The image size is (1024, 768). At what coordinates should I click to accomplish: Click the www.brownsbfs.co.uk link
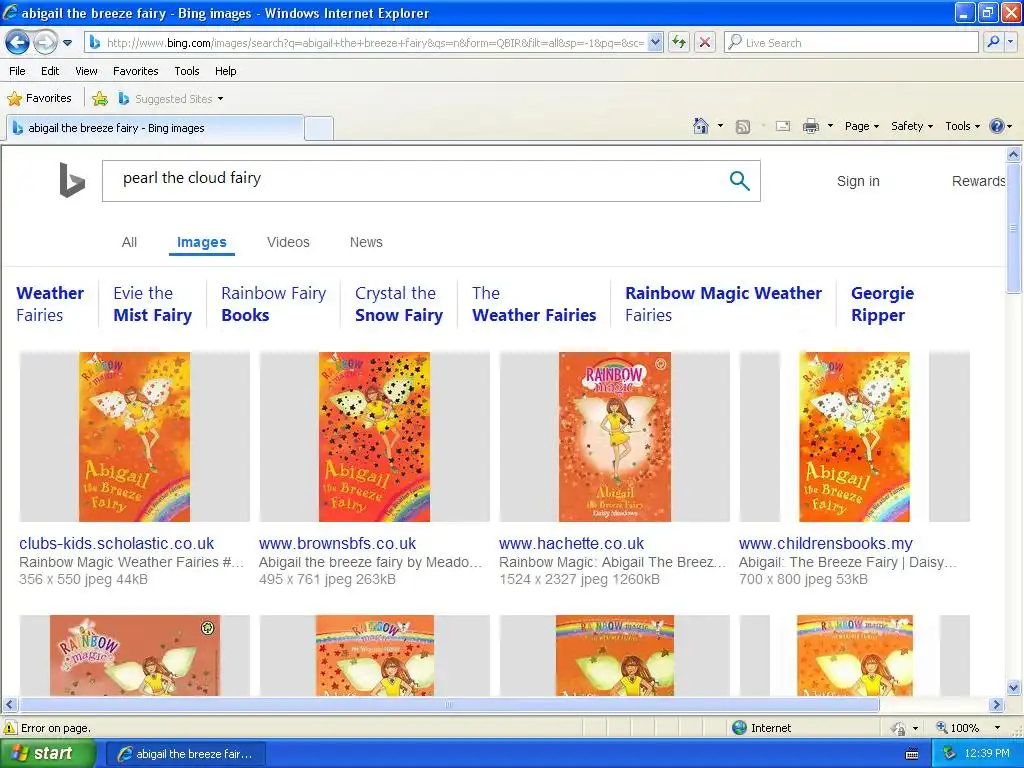click(x=338, y=543)
